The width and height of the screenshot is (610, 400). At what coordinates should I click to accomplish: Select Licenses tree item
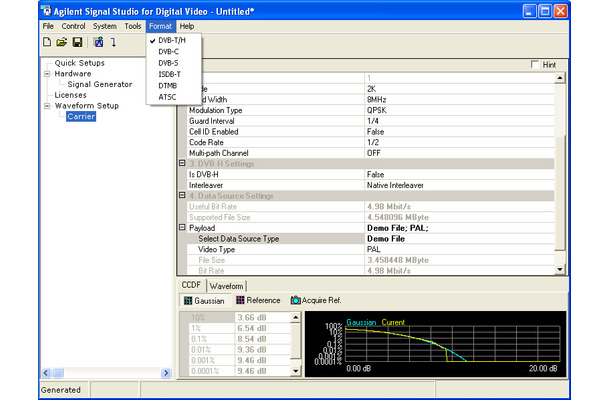click(x=70, y=95)
